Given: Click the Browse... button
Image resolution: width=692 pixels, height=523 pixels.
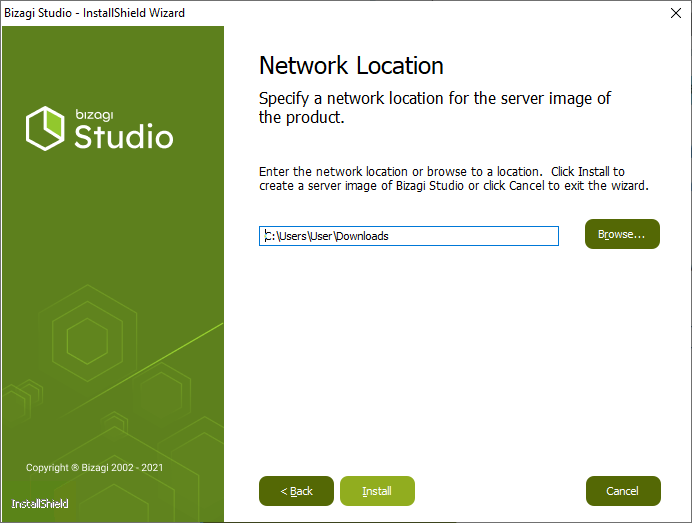Looking at the screenshot, I should pyautogui.click(x=622, y=234).
